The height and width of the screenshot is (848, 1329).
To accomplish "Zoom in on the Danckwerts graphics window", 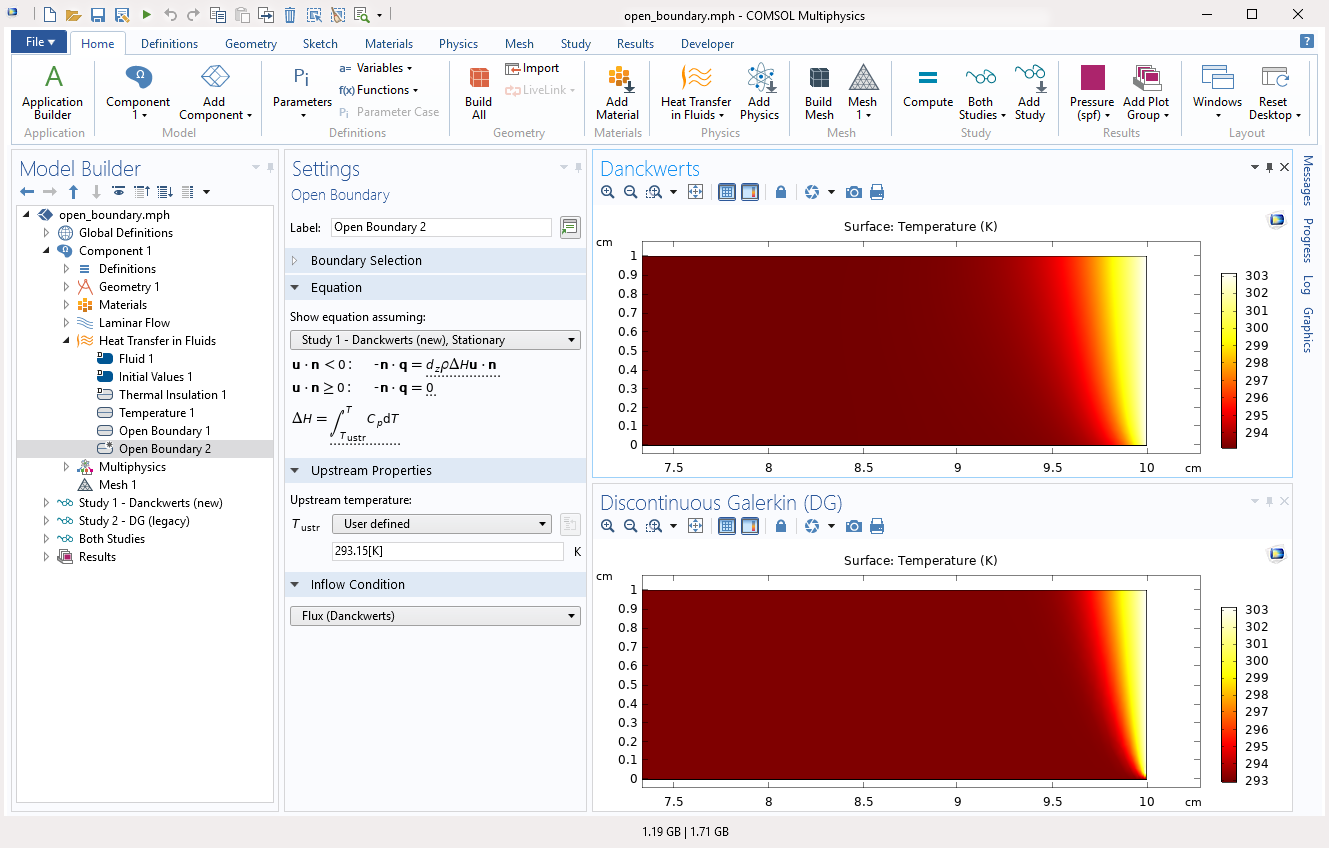I will point(608,192).
